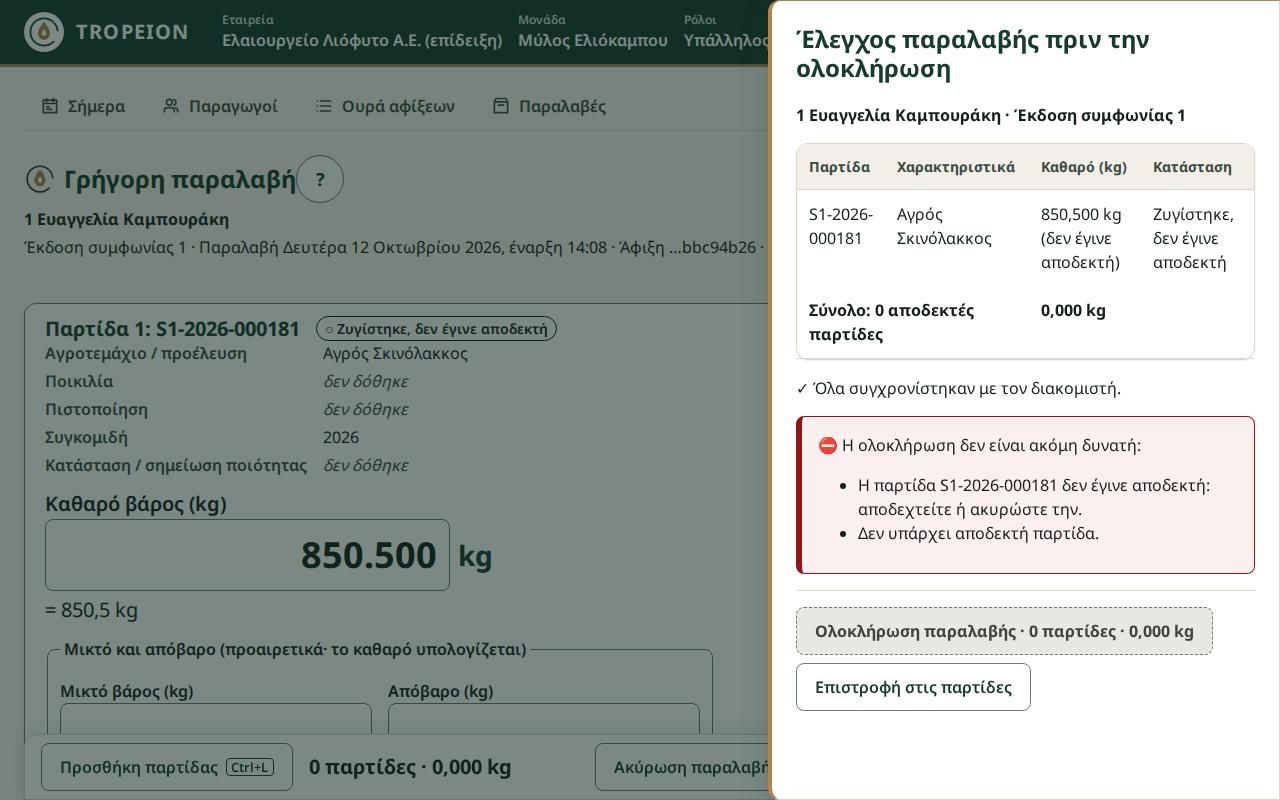This screenshot has width=1280, height=800.
Task: Switch to Ουρά αφίξεων tab
Action: tap(385, 106)
